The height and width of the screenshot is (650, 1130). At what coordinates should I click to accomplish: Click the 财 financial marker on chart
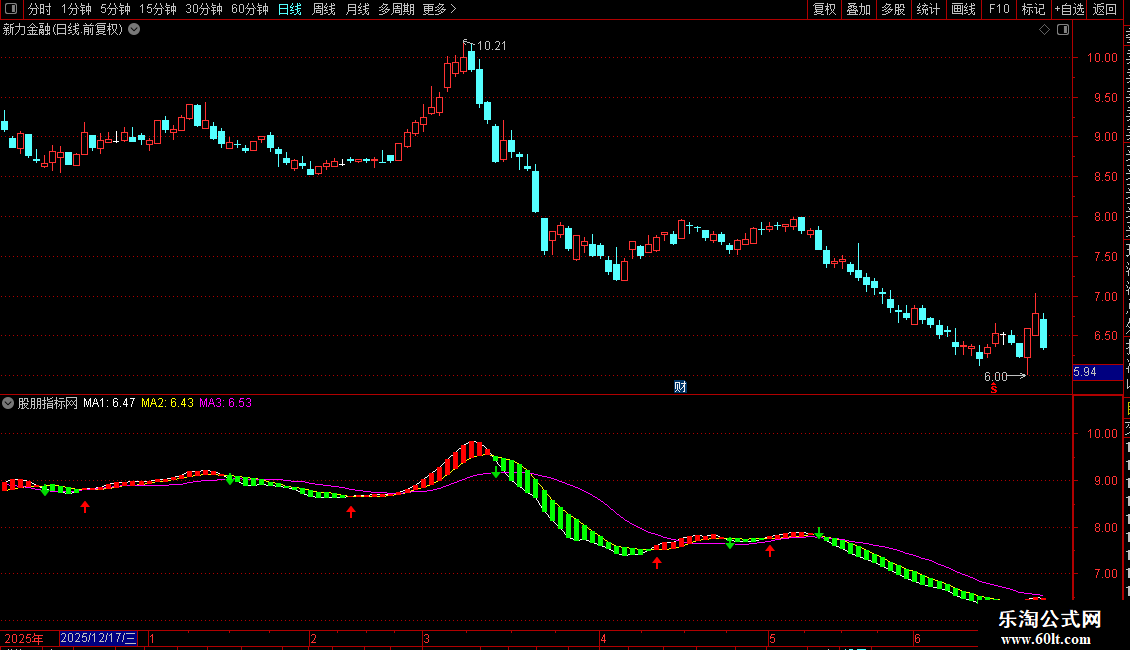680,387
